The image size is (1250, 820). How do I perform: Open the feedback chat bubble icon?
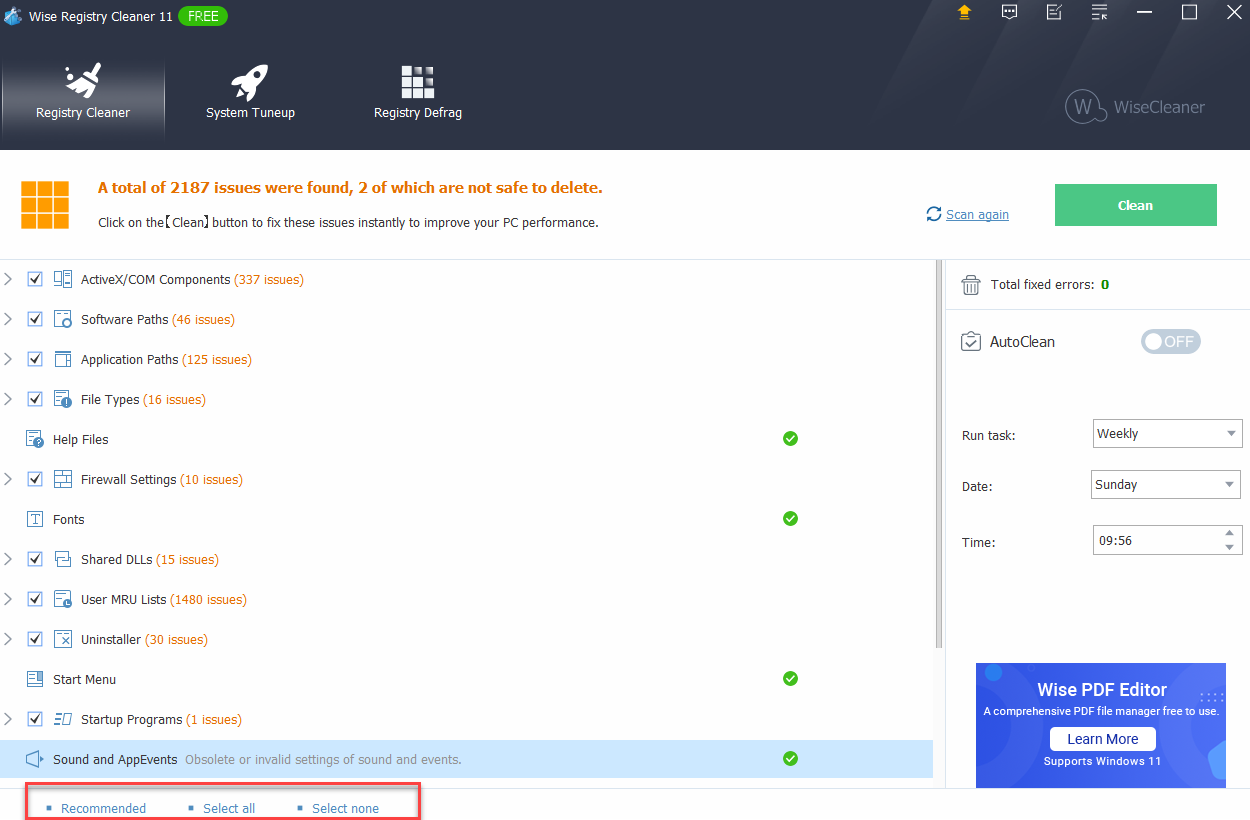1010,12
